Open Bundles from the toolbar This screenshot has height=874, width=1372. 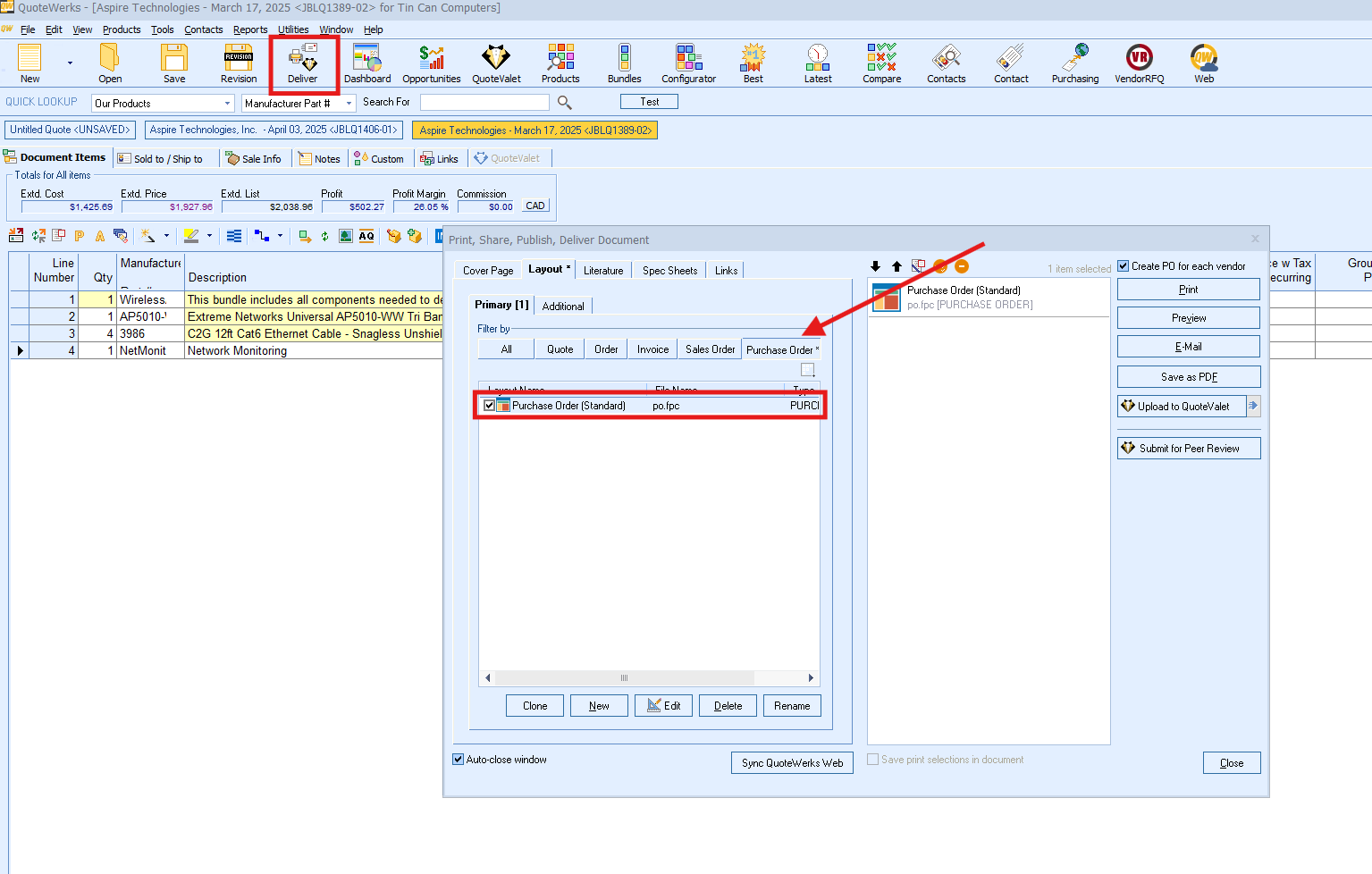[x=625, y=63]
